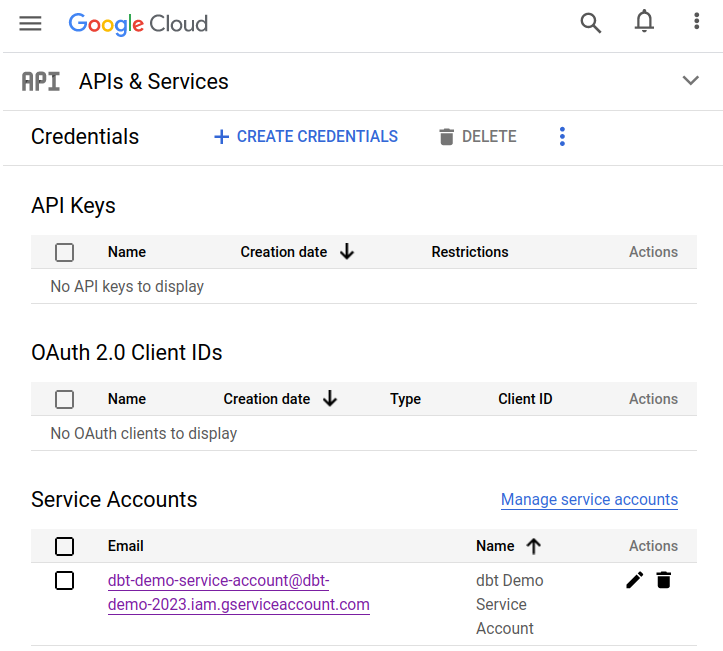Toggle the OAuth 2.0 Client IDs checkbox
The height and width of the screenshot is (651, 723).
coord(65,399)
